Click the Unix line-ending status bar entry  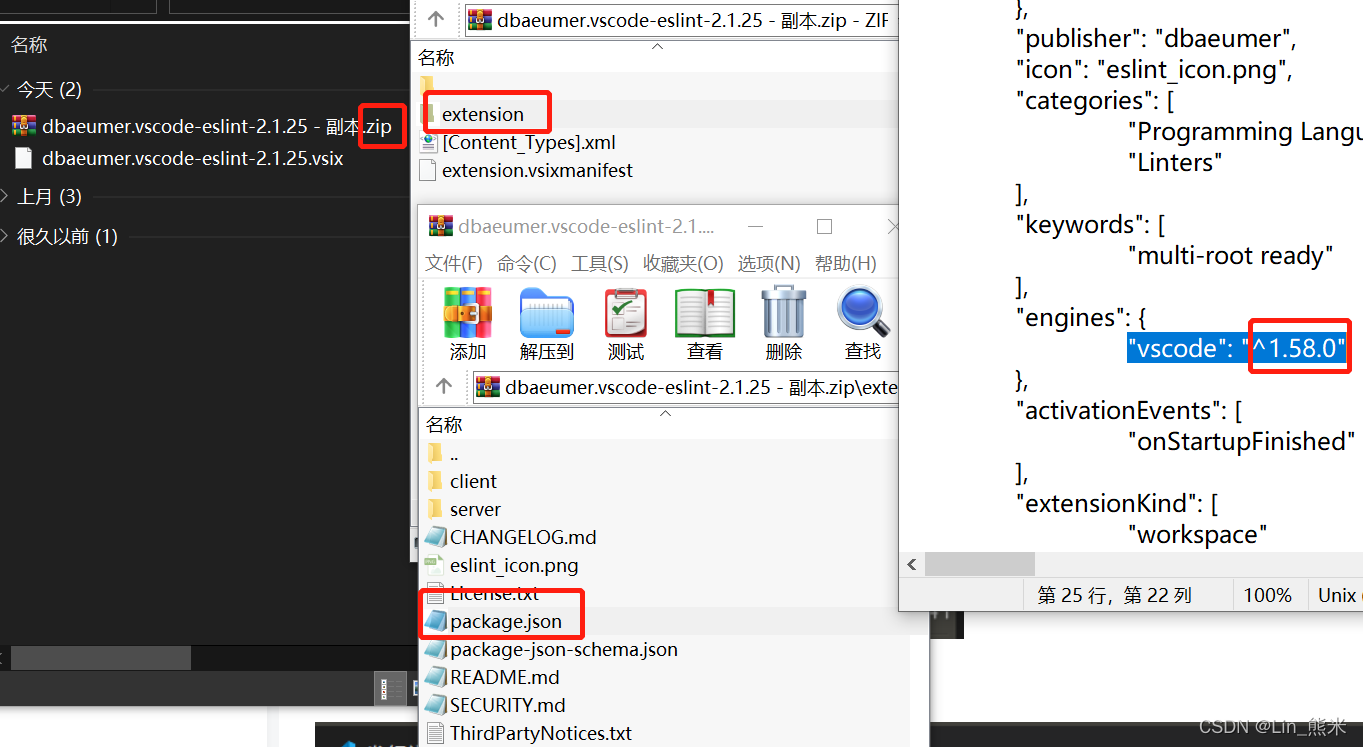tap(1337, 595)
